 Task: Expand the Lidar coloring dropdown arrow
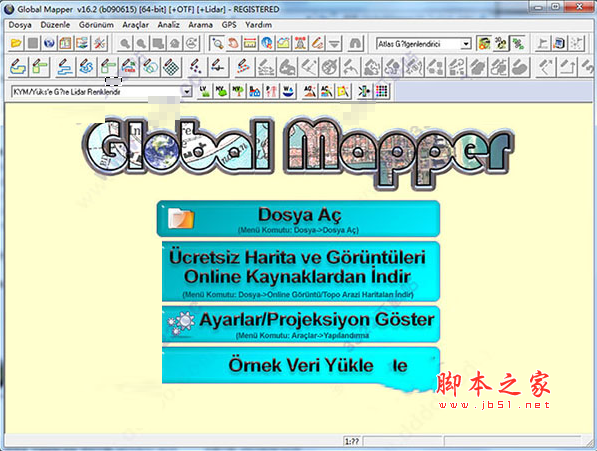click(x=187, y=92)
